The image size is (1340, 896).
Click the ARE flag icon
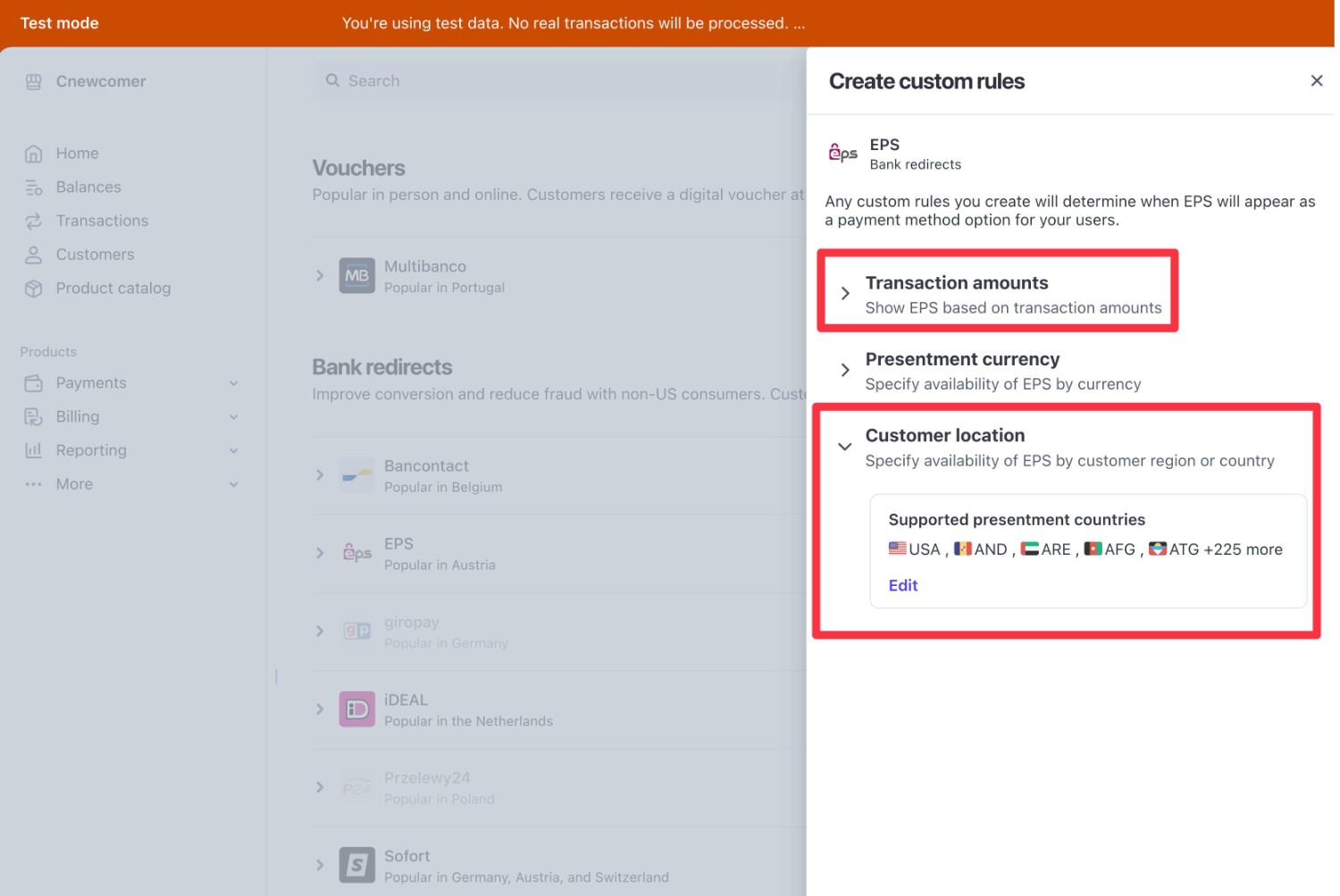(1030, 548)
